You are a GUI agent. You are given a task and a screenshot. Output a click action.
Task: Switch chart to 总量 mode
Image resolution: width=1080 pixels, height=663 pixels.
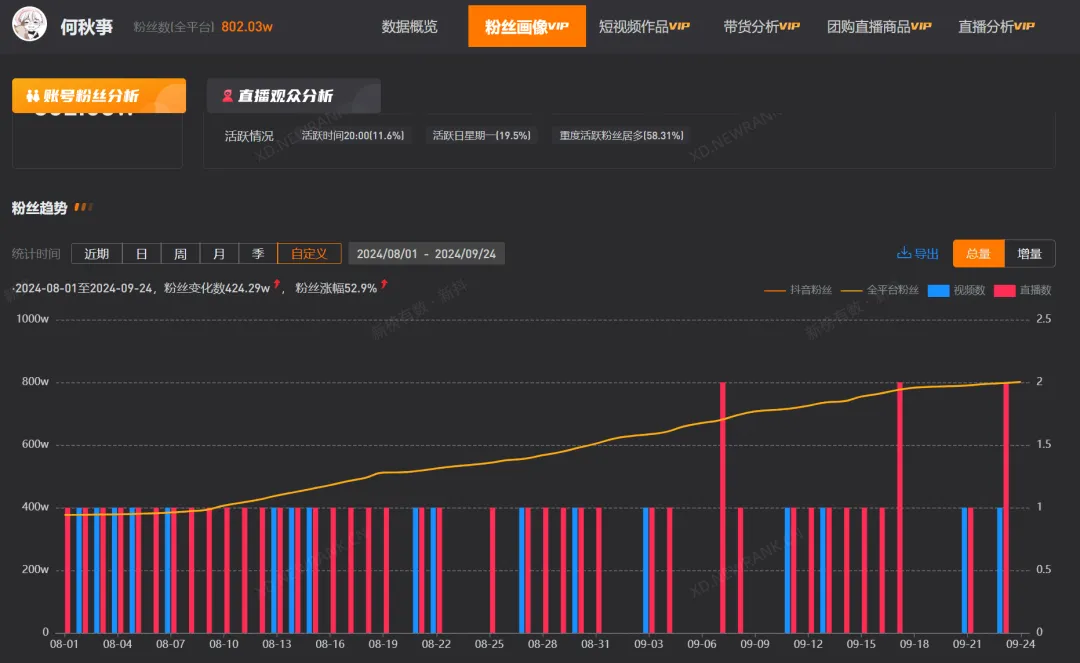pos(978,254)
